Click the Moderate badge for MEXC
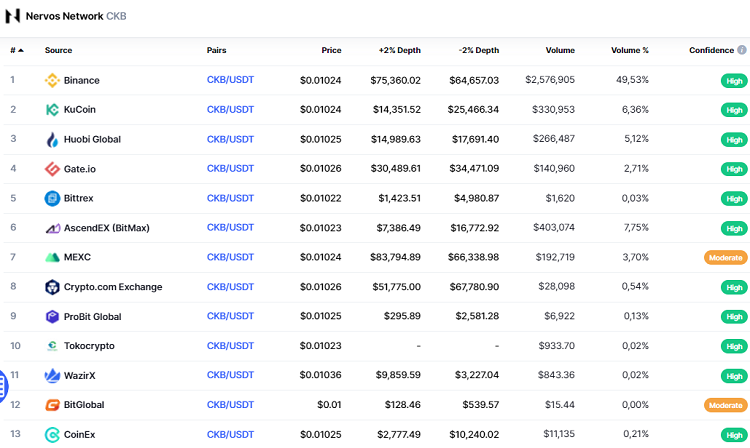This screenshot has height=448, width=750. tap(725, 258)
